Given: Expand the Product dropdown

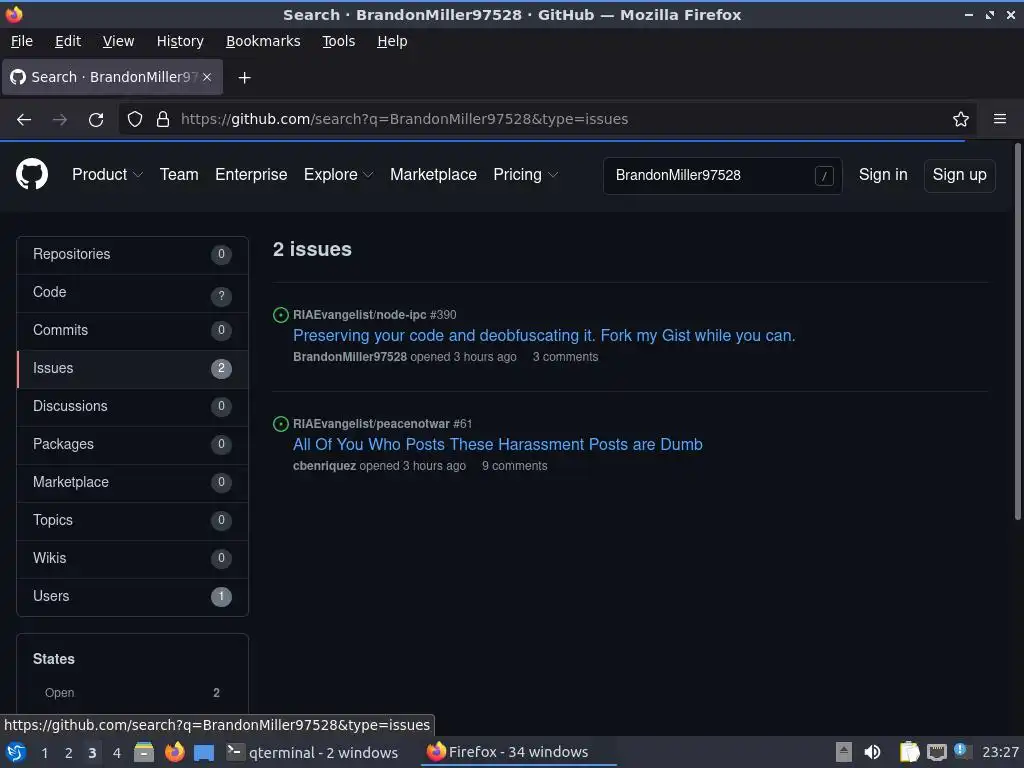Looking at the screenshot, I should pyautogui.click(x=107, y=174).
